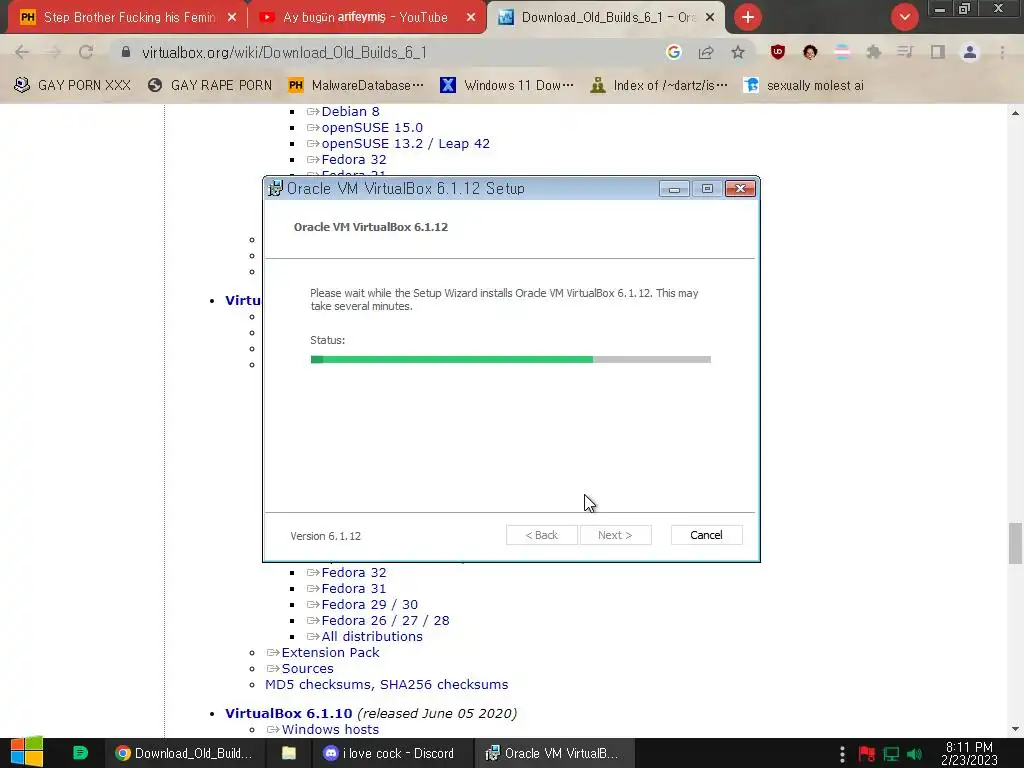The height and width of the screenshot is (768, 1024).
Task: Open File Explorer from the taskbar
Action: 289,753
